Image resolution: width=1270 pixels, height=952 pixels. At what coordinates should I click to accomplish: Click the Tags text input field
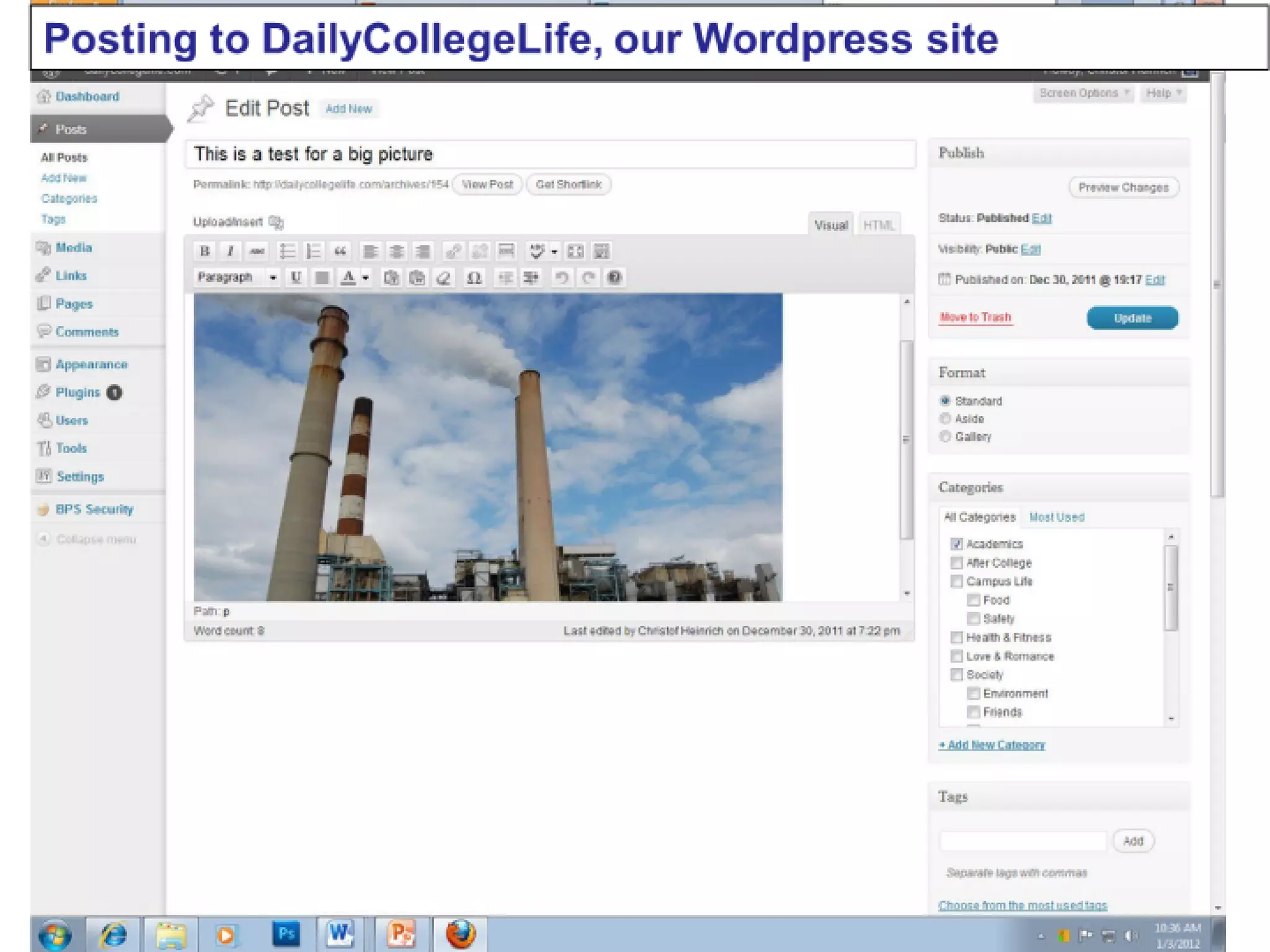[1023, 841]
